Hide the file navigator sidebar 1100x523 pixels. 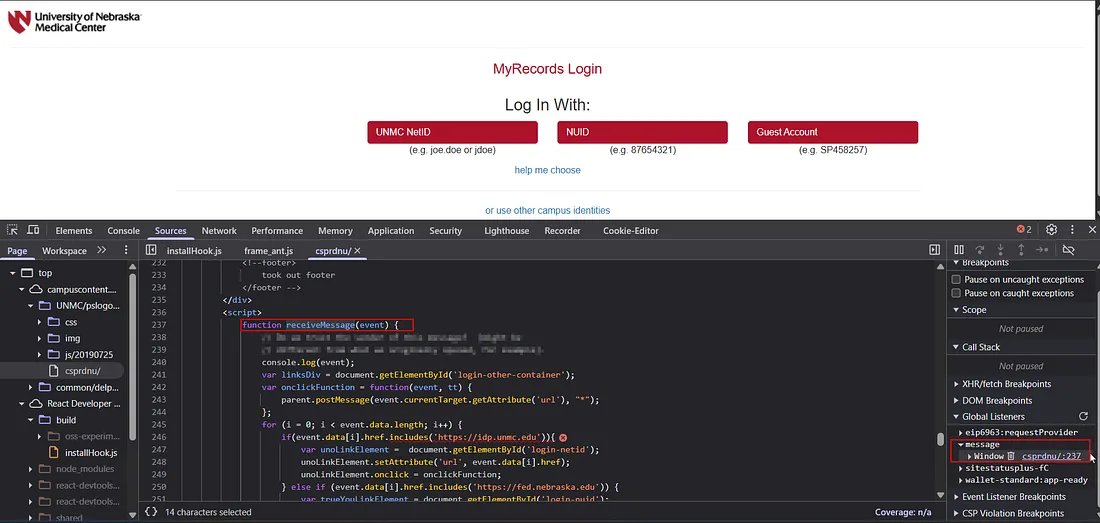(151, 250)
